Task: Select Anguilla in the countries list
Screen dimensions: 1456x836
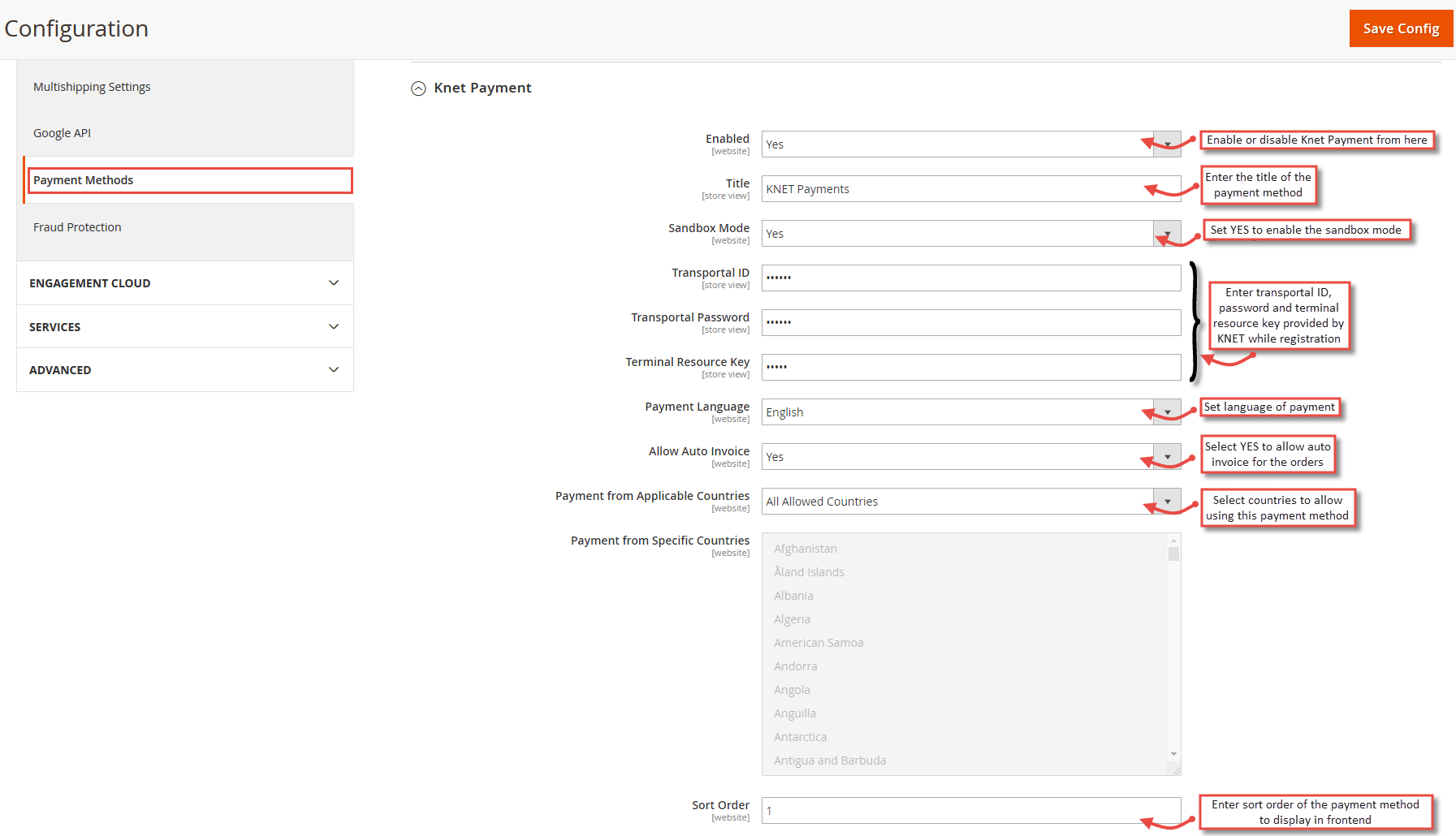Action: pos(795,713)
